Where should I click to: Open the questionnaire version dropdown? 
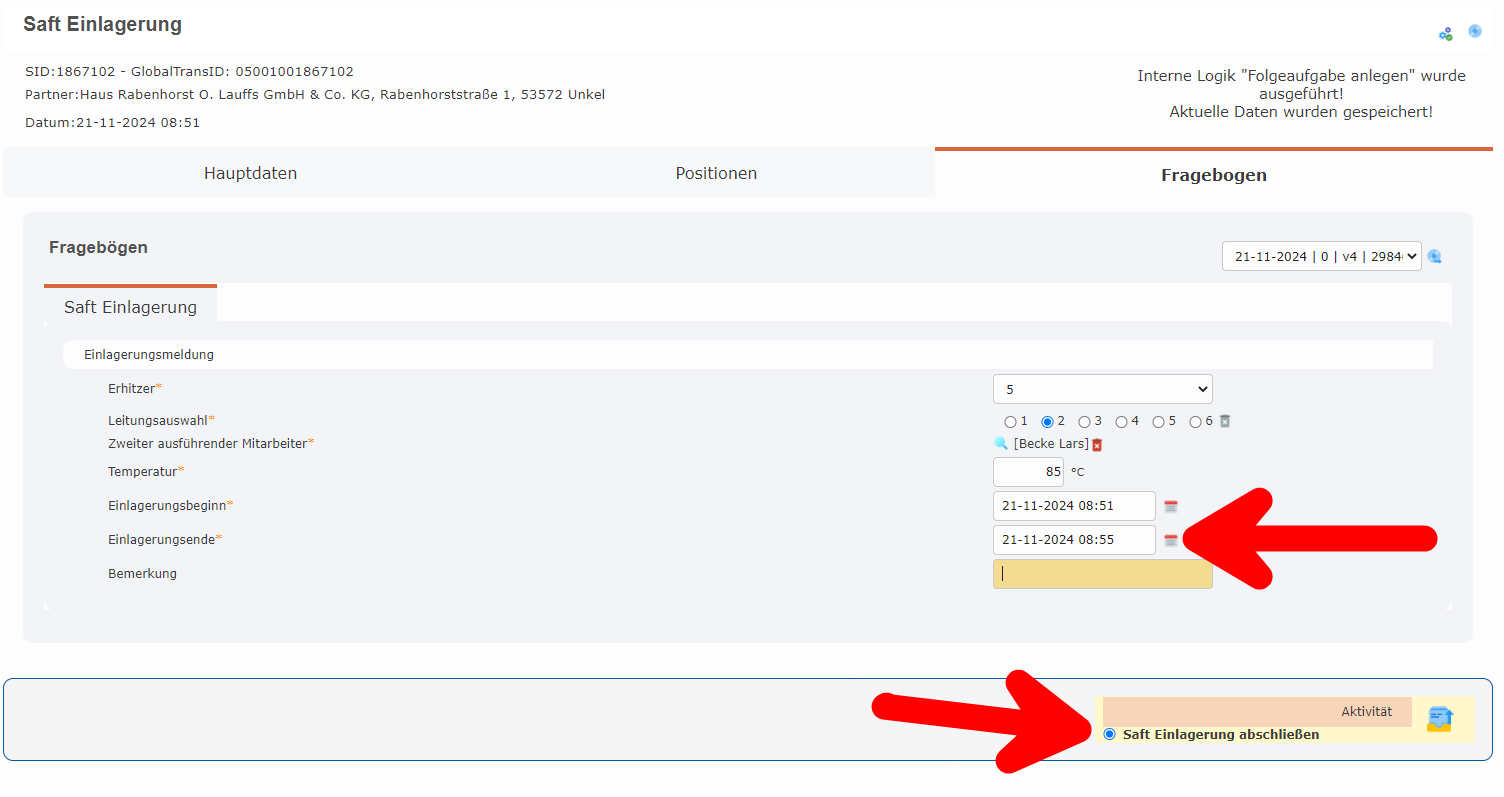point(1320,256)
